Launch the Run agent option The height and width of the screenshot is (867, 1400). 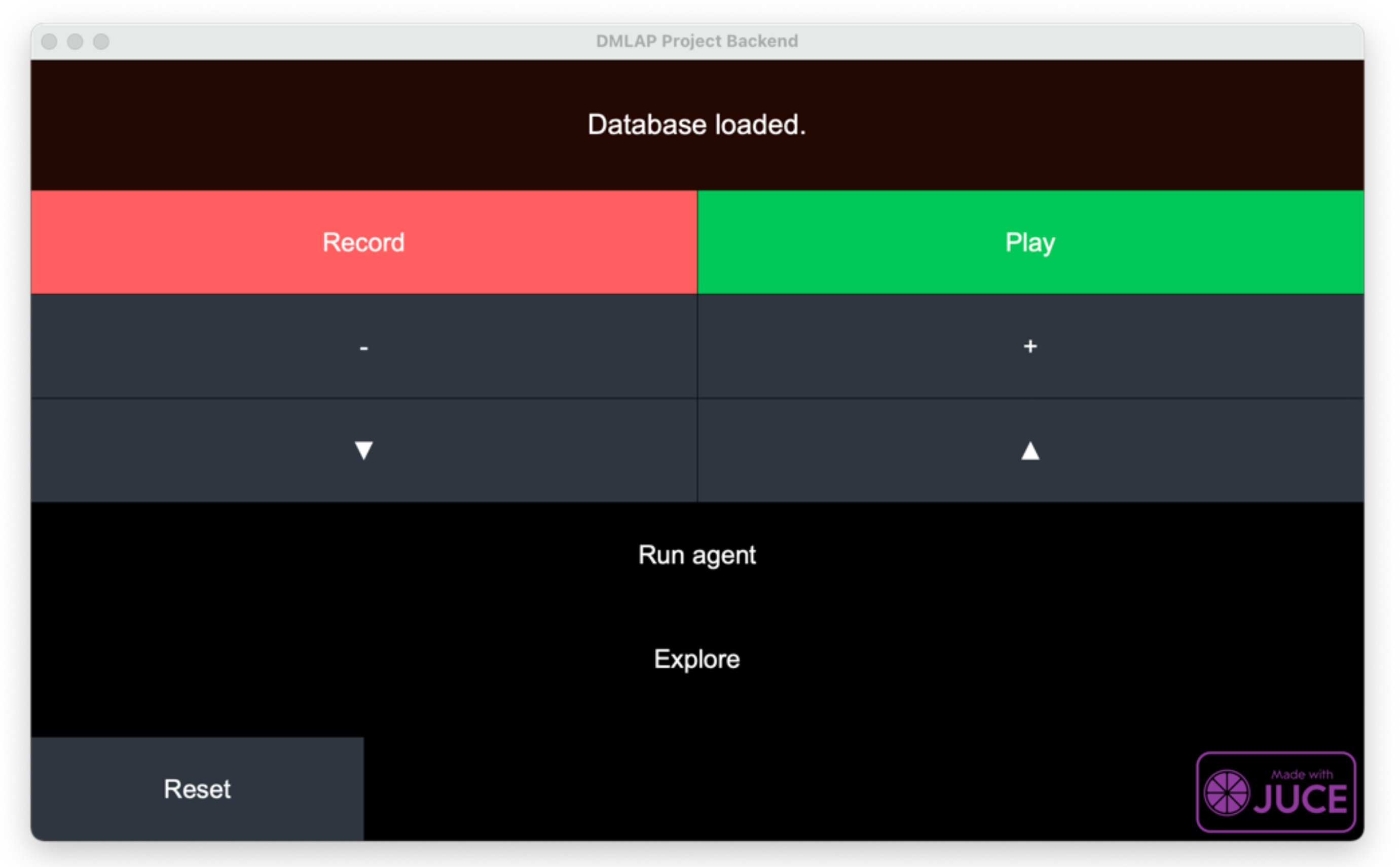click(x=697, y=555)
